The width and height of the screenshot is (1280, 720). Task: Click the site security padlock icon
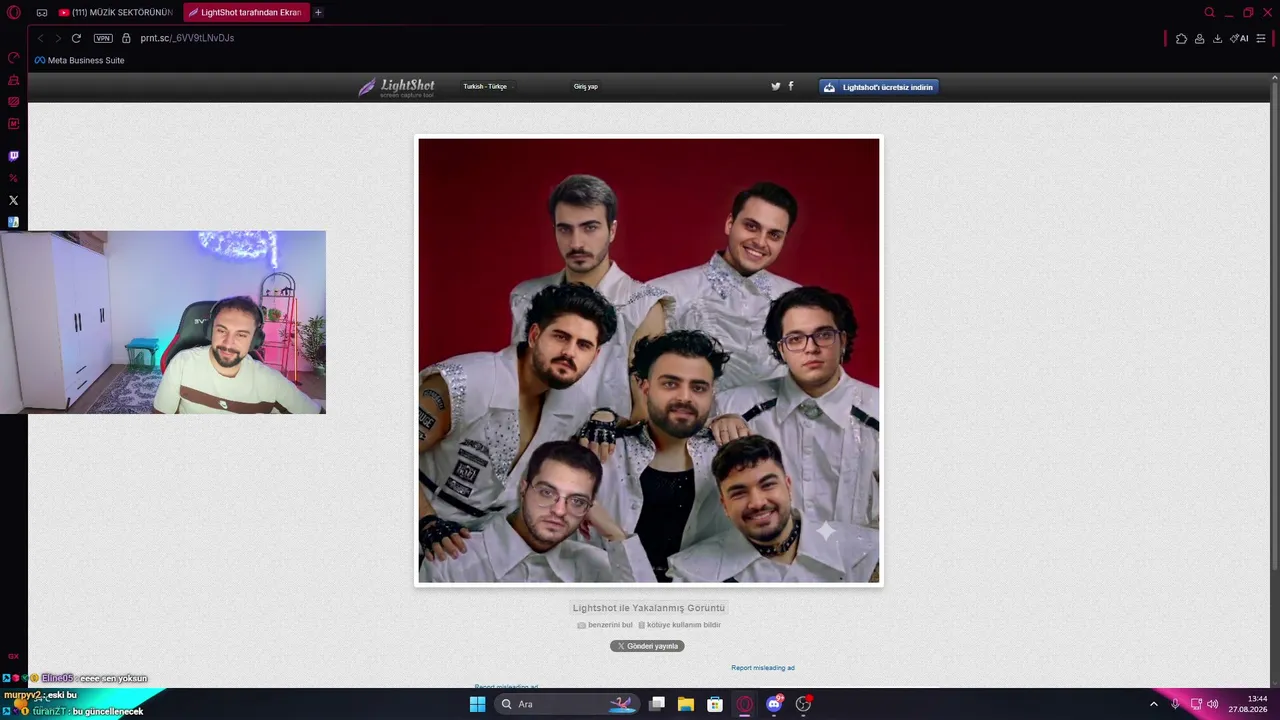point(127,38)
